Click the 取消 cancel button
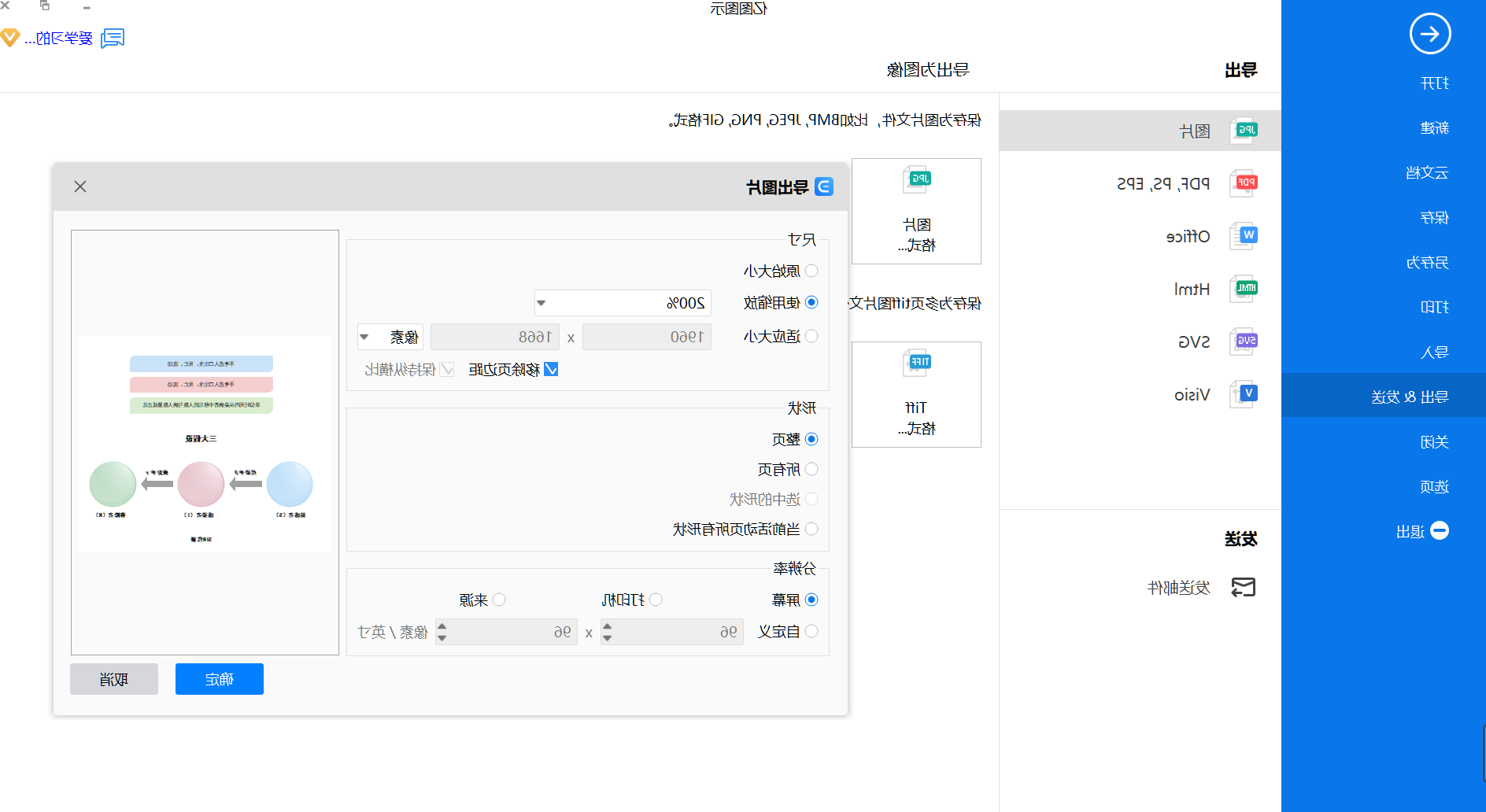 coord(114,679)
